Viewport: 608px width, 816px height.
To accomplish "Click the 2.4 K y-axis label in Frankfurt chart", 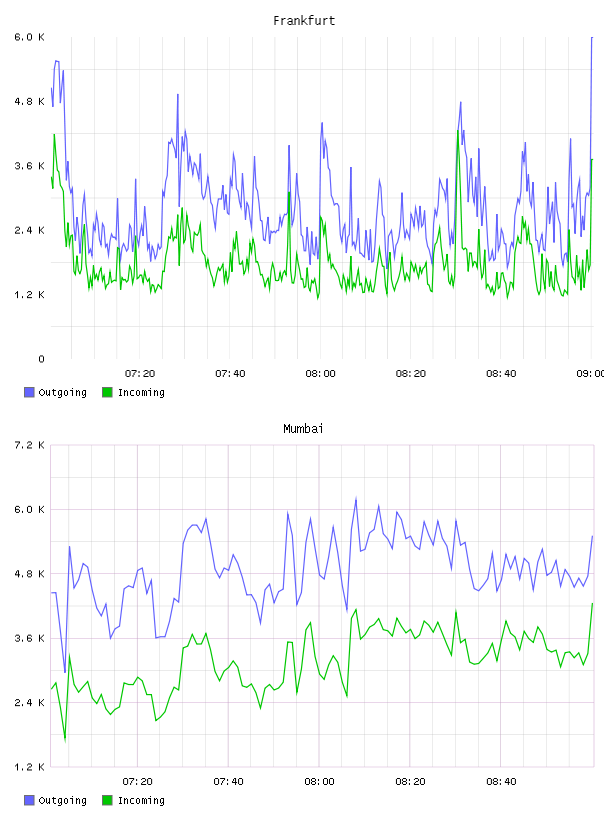I will click(x=30, y=231).
